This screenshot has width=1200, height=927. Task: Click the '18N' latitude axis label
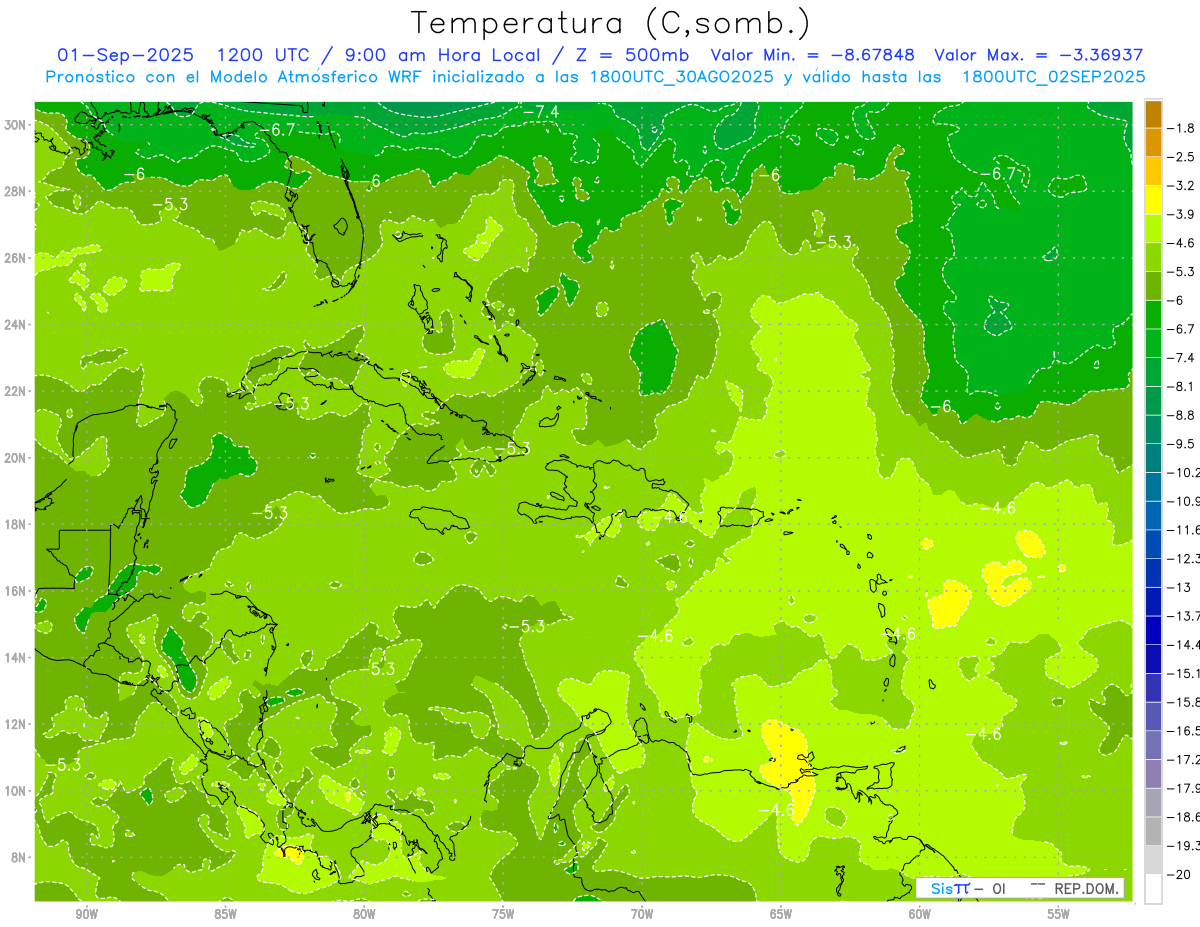(x=17, y=524)
